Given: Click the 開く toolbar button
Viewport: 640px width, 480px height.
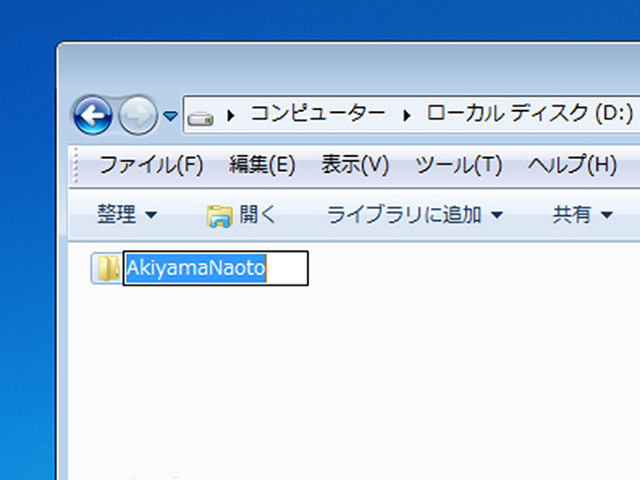Looking at the screenshot, I should click(x=242, y=214).
